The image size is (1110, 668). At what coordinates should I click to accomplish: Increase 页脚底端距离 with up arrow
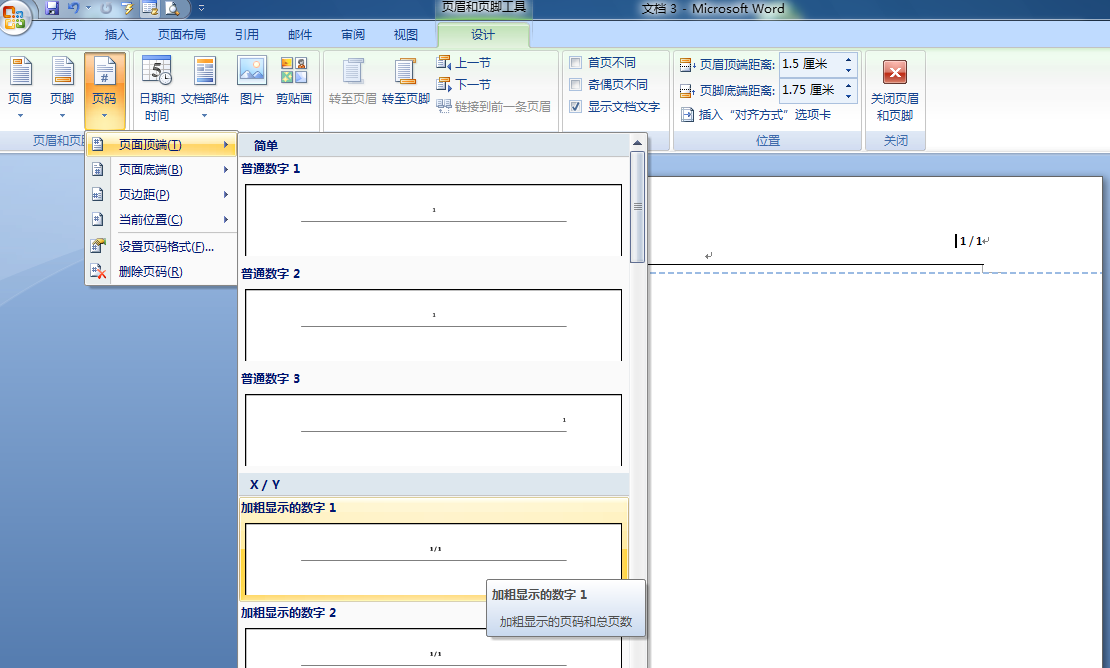[x=848, y=86]
